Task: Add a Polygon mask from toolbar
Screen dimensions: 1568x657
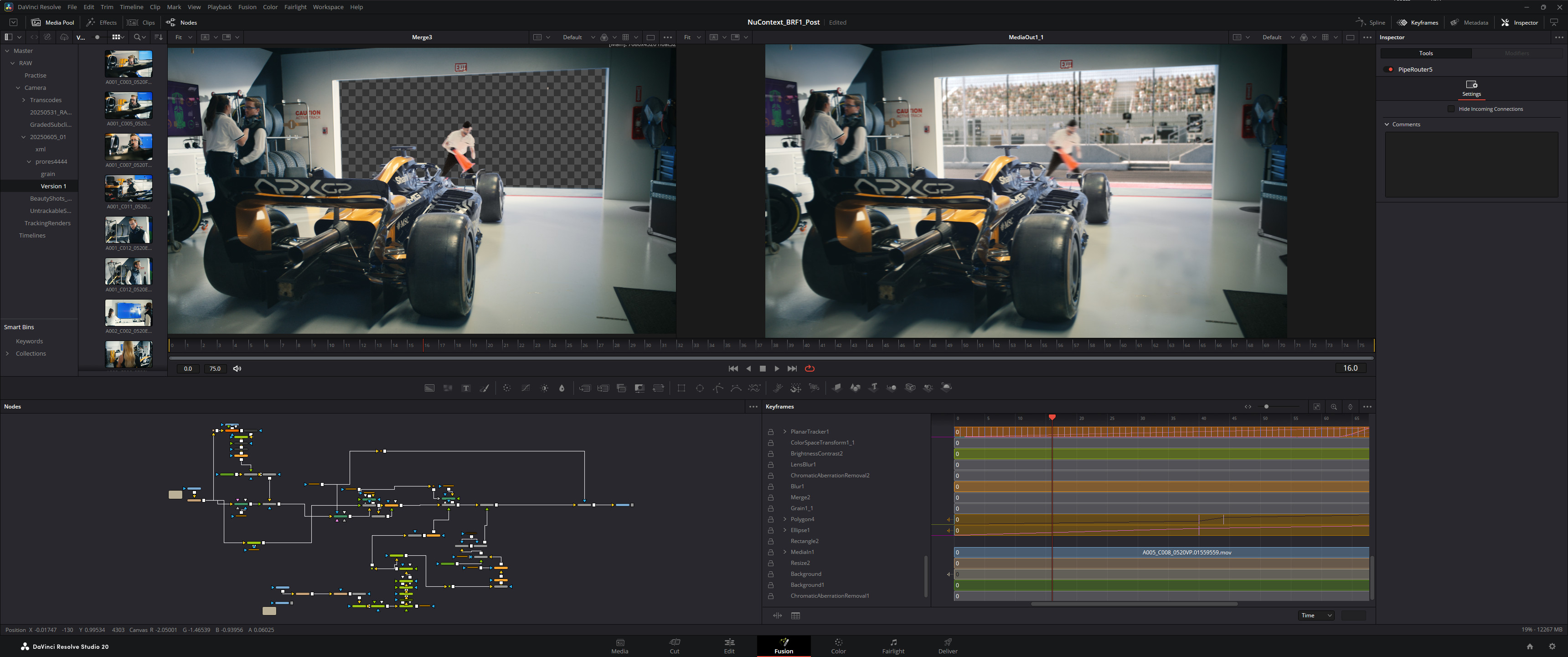Action: click(x=717, y=388)
